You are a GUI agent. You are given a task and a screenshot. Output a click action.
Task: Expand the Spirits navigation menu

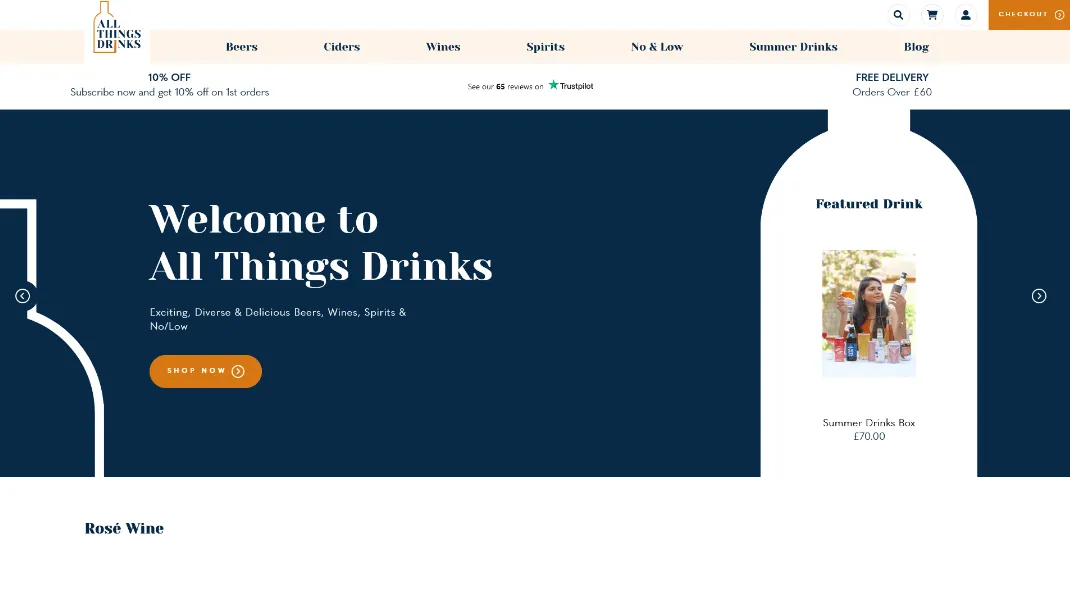(x=545, y=47)
